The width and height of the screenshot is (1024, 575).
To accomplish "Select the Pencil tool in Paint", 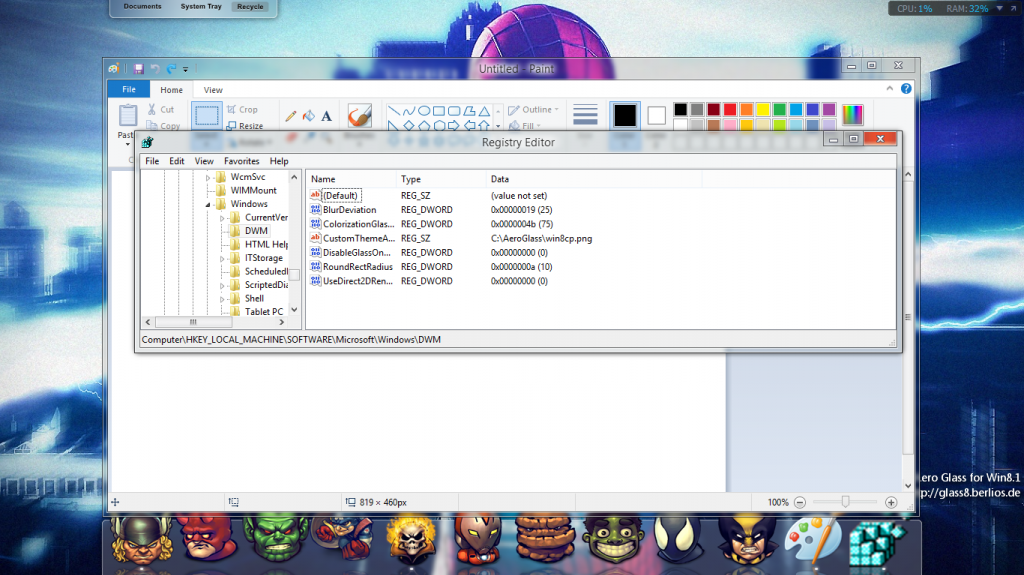I will [x=291, y=114].
